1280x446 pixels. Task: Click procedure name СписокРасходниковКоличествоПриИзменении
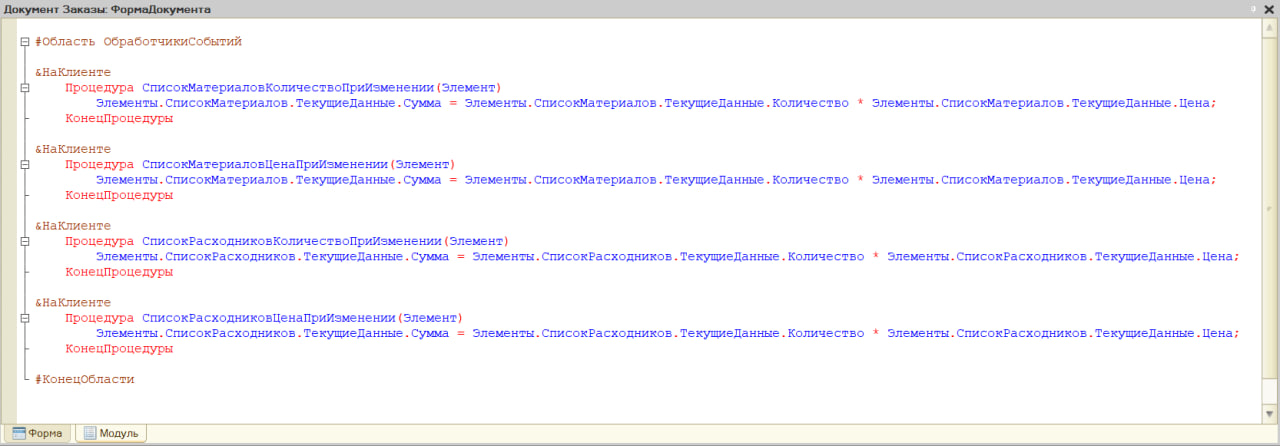click(293, 242)
